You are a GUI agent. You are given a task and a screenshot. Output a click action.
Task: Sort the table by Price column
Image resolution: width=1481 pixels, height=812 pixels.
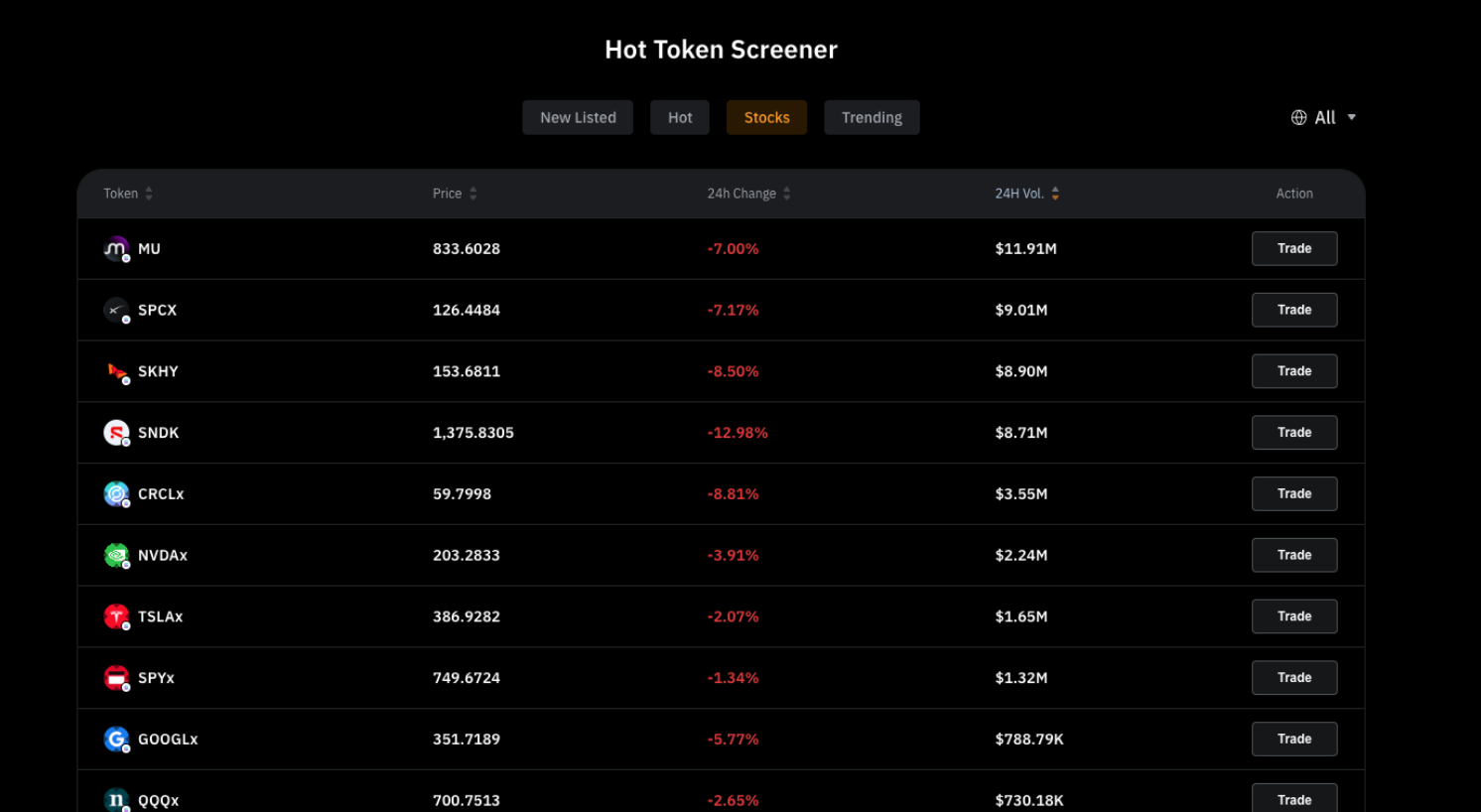coord(455,194)
